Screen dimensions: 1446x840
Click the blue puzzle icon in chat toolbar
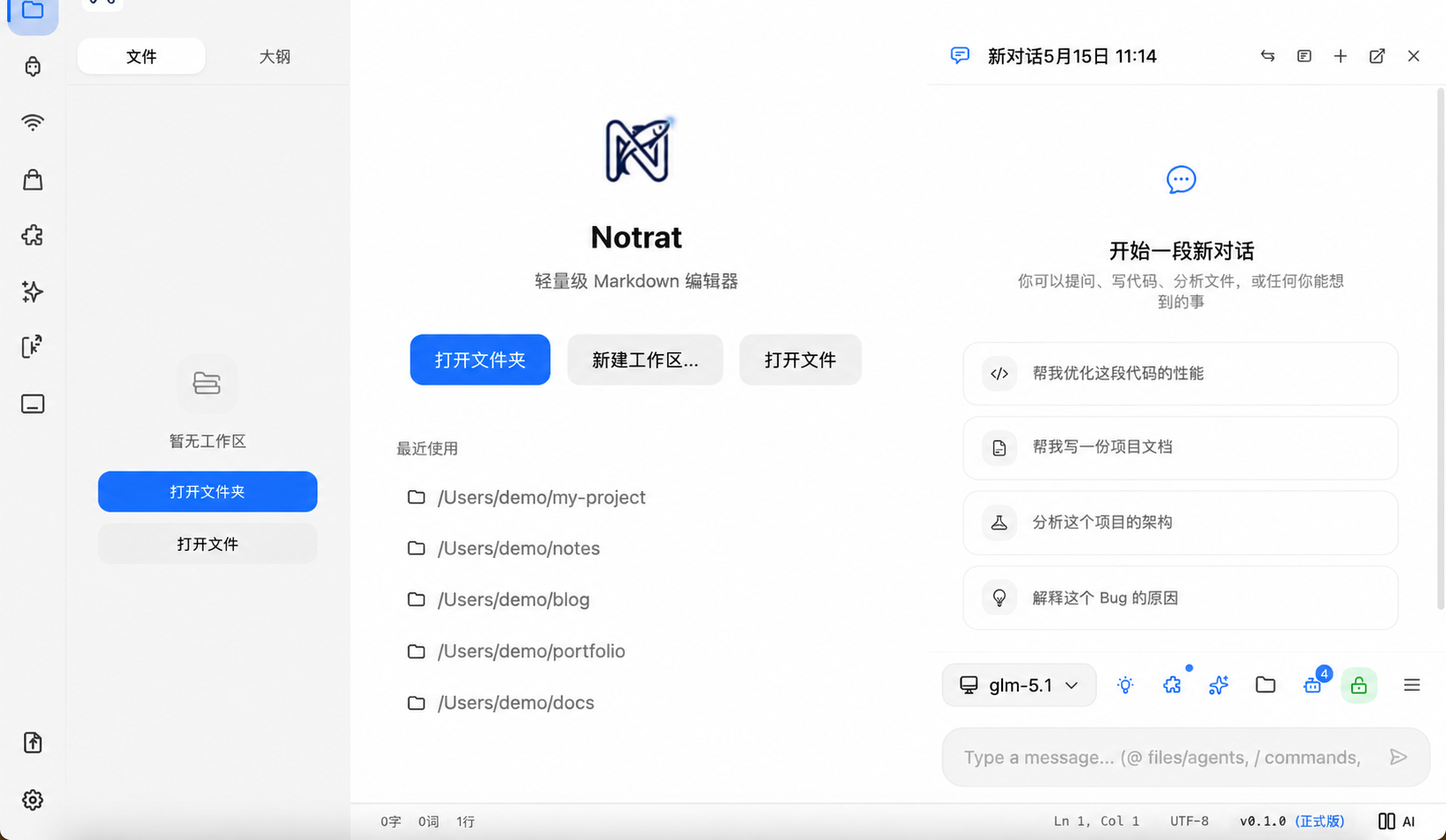pyautogui.click(x=1172, y=685)
